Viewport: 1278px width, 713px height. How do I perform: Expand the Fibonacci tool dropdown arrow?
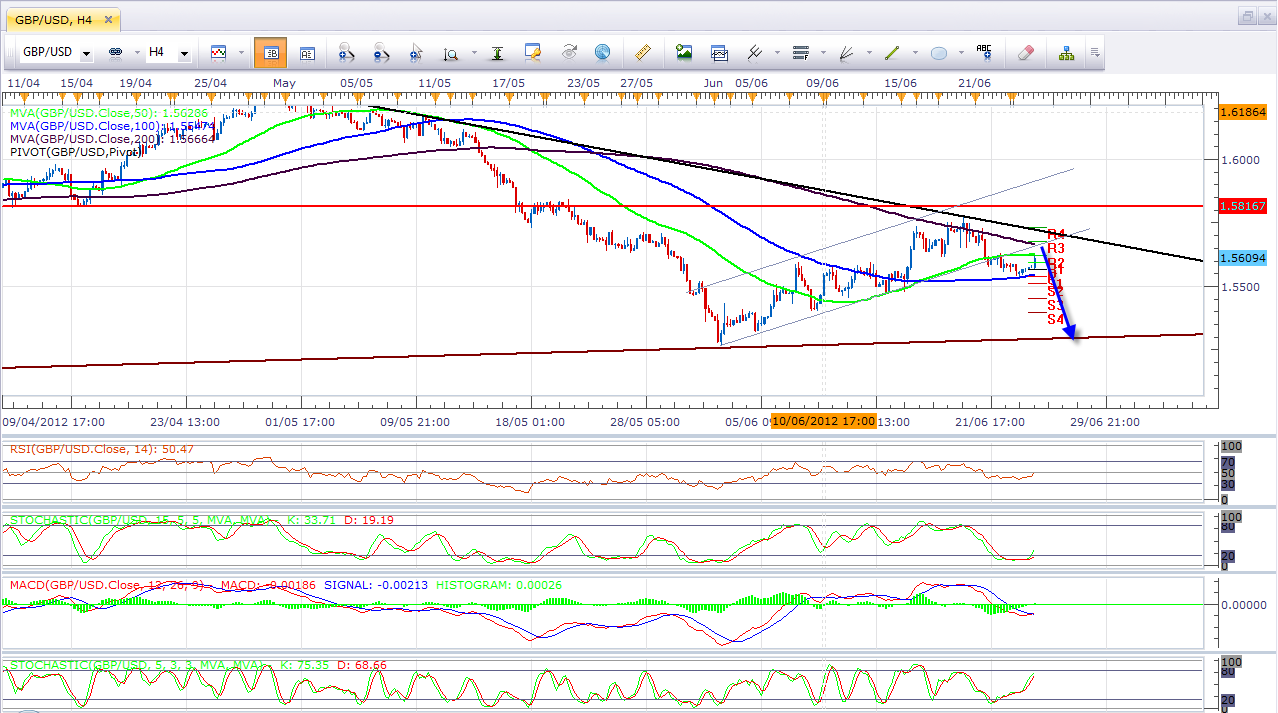[x=822, y=53]
